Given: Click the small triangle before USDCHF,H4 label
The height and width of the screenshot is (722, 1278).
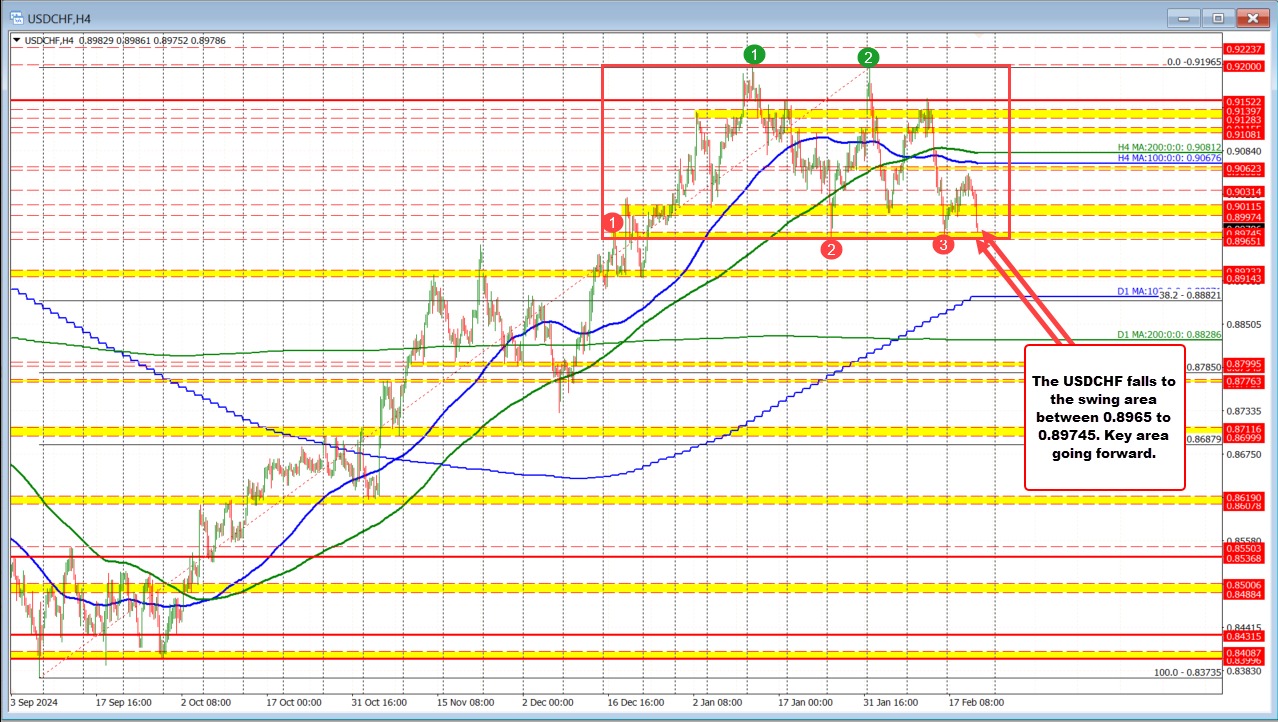Looking at the screenshot, I should coord(16,40).
